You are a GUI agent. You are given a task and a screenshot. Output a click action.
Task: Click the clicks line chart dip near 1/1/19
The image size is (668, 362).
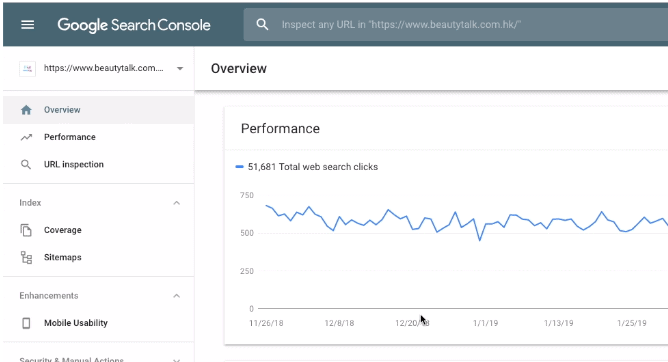480,240
